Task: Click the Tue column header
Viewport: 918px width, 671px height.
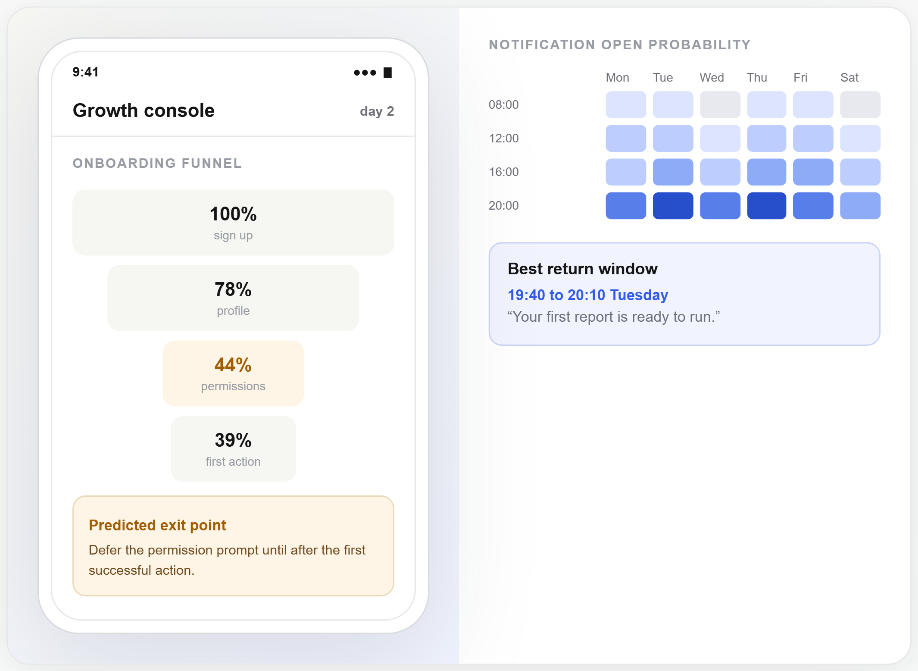Action: [x=663, y=78]
